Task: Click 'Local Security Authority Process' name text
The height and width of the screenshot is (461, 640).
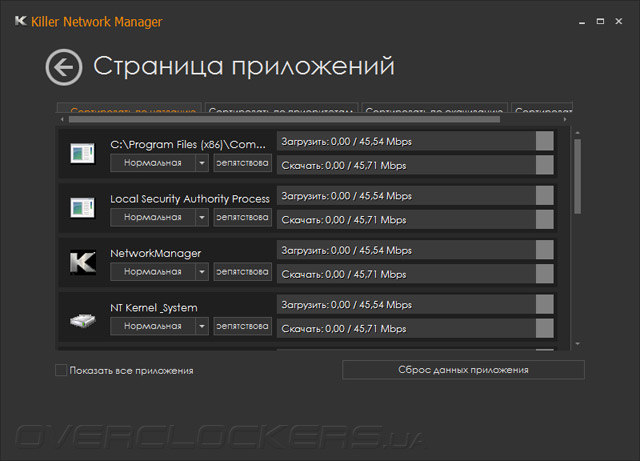Action: pyautogui.click(x=190, y=199)
